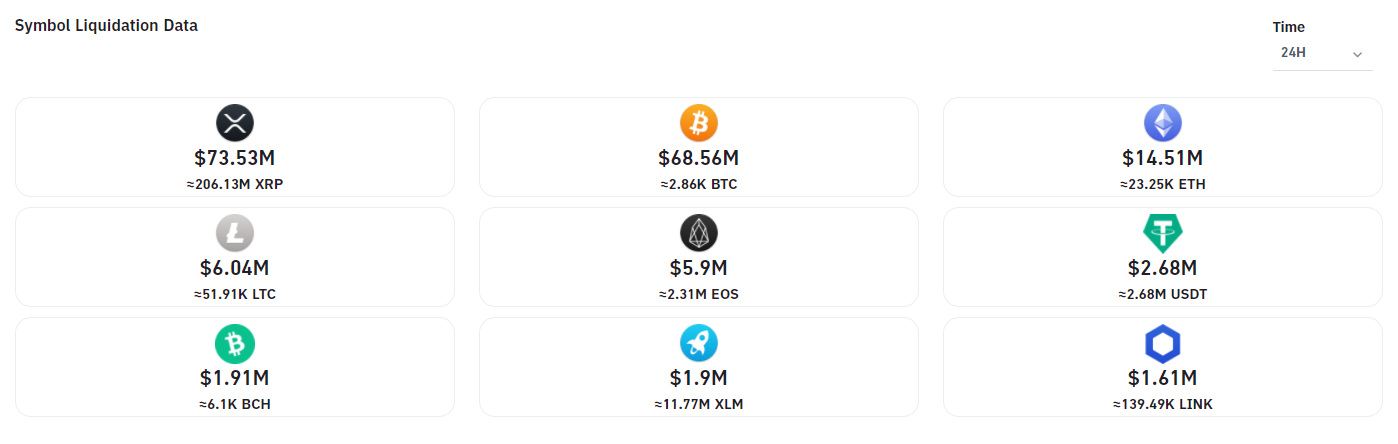Click the ≈11.77M XLM quantity text

(699, 404)
